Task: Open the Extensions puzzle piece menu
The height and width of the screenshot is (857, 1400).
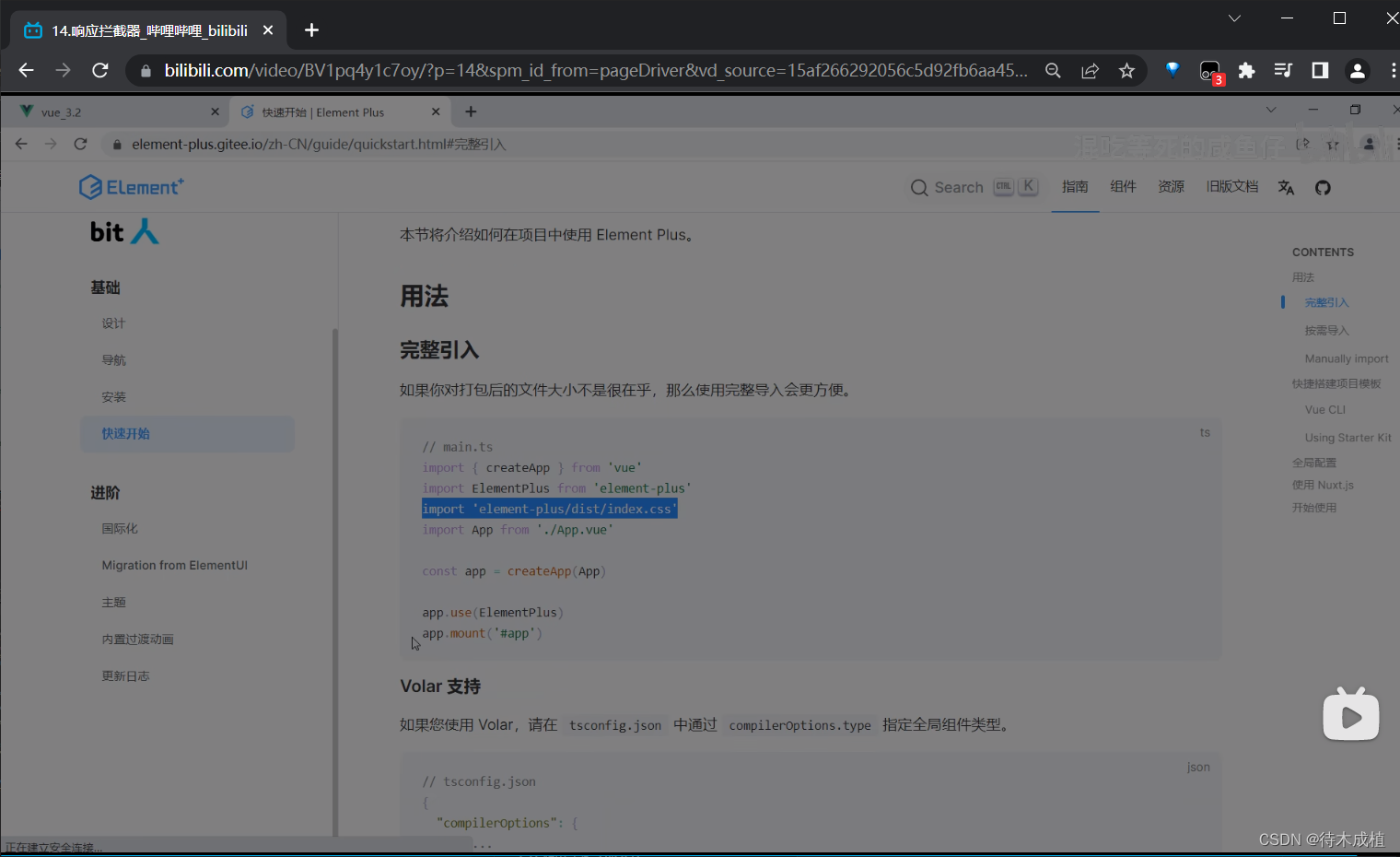Action: (1246, 71)
